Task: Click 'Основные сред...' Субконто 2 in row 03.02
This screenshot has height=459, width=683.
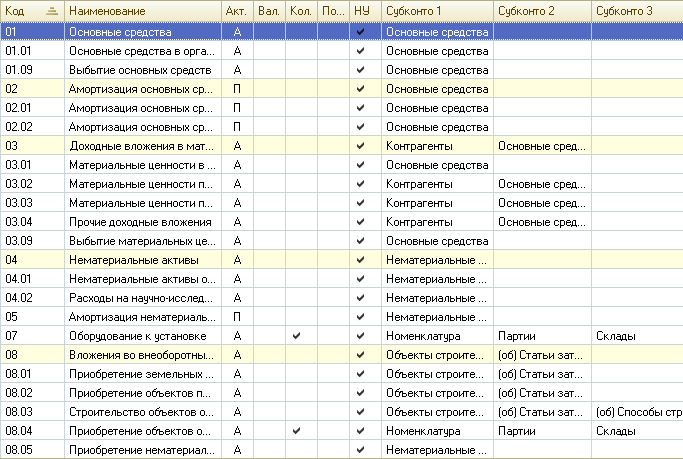Action: (x=542, y=184)
